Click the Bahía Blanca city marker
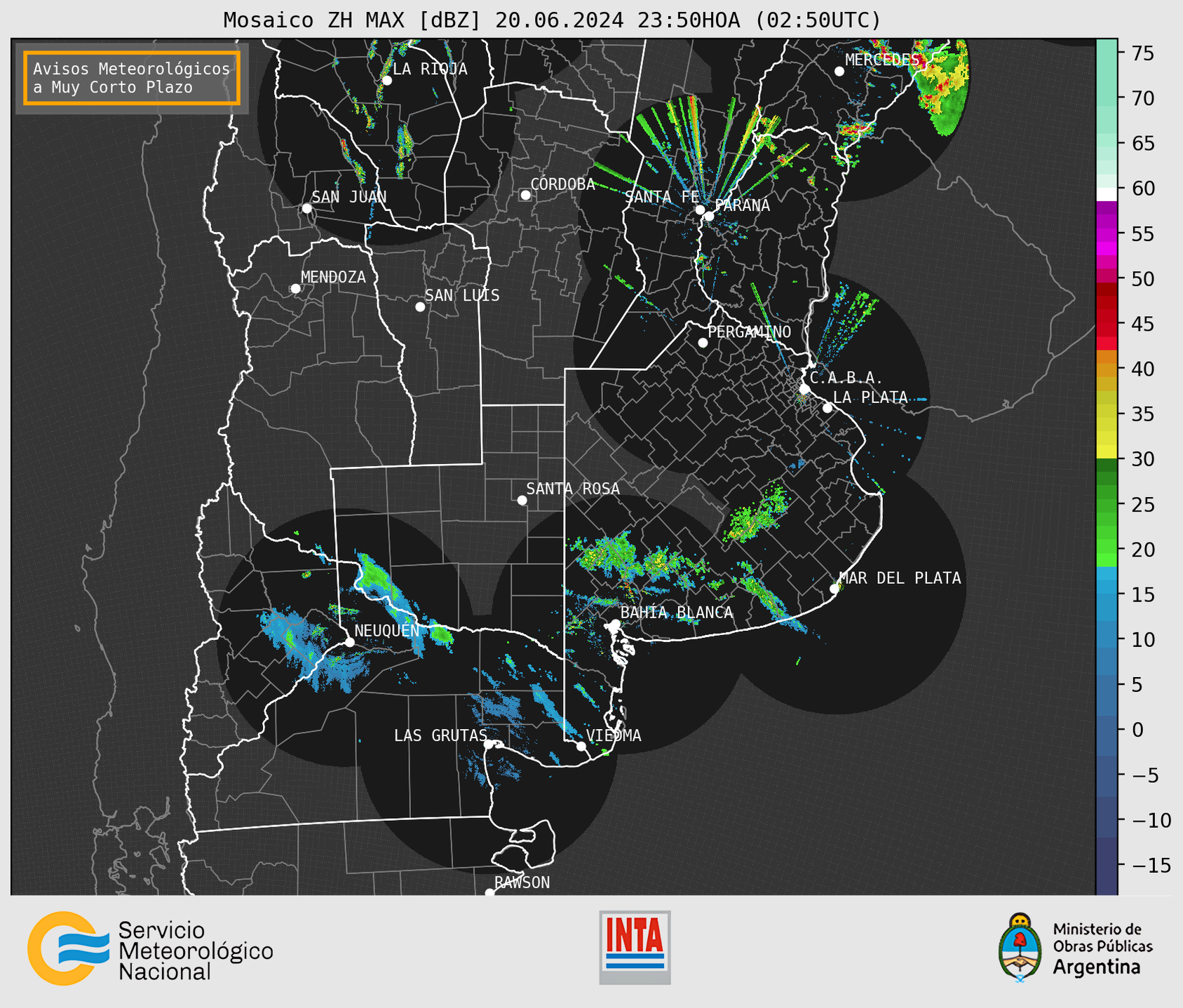The width and height of the screenshot is (1183, 1008). pos(615,624)
